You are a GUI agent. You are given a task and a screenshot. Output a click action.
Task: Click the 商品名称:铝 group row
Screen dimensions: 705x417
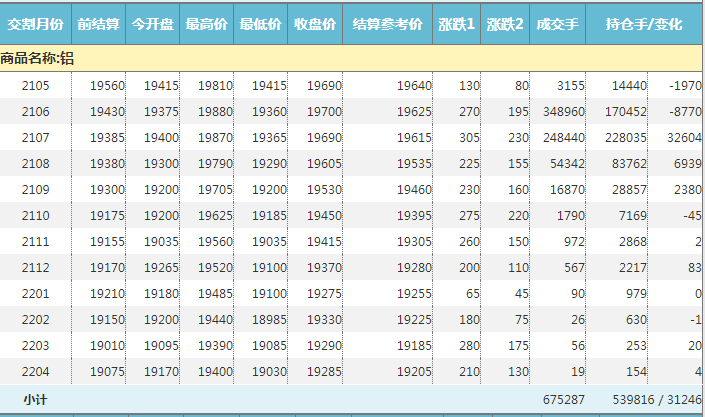pyautogui.click(x=38, y=59)
